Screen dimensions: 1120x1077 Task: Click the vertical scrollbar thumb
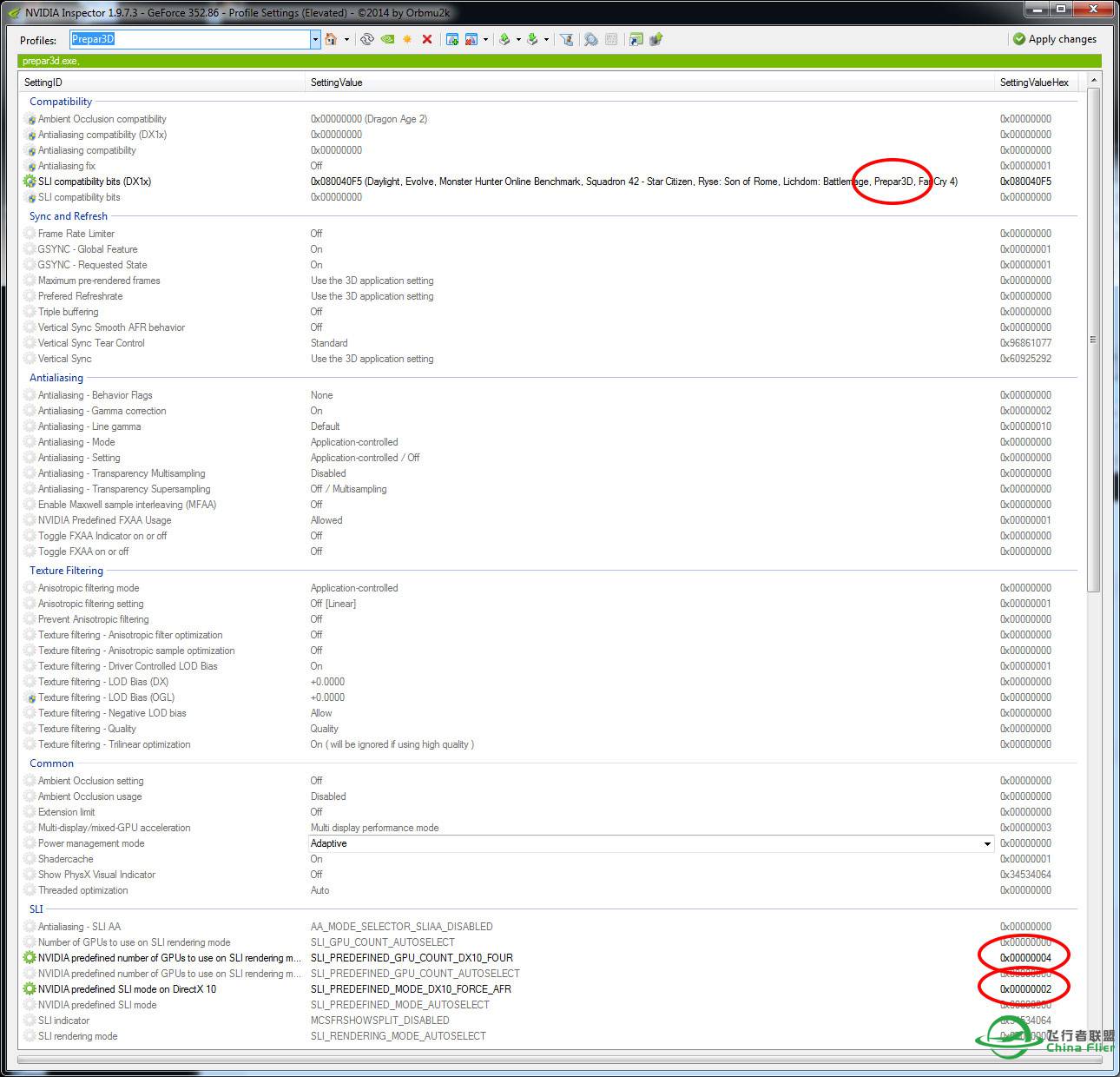(1093, 340)
